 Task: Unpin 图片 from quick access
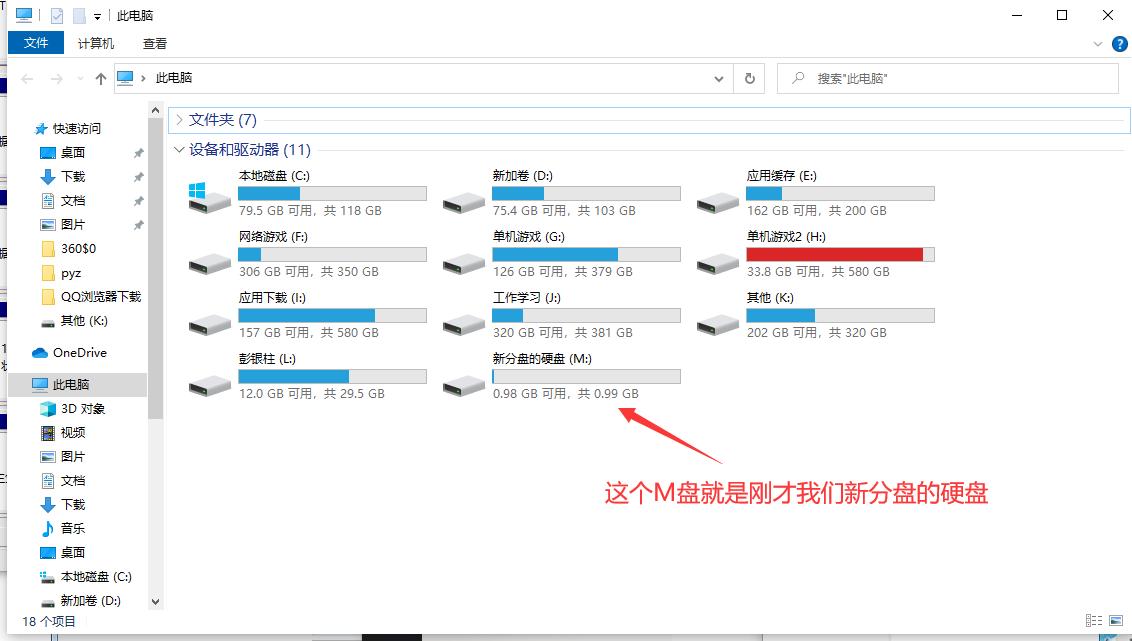pos(137,225)
